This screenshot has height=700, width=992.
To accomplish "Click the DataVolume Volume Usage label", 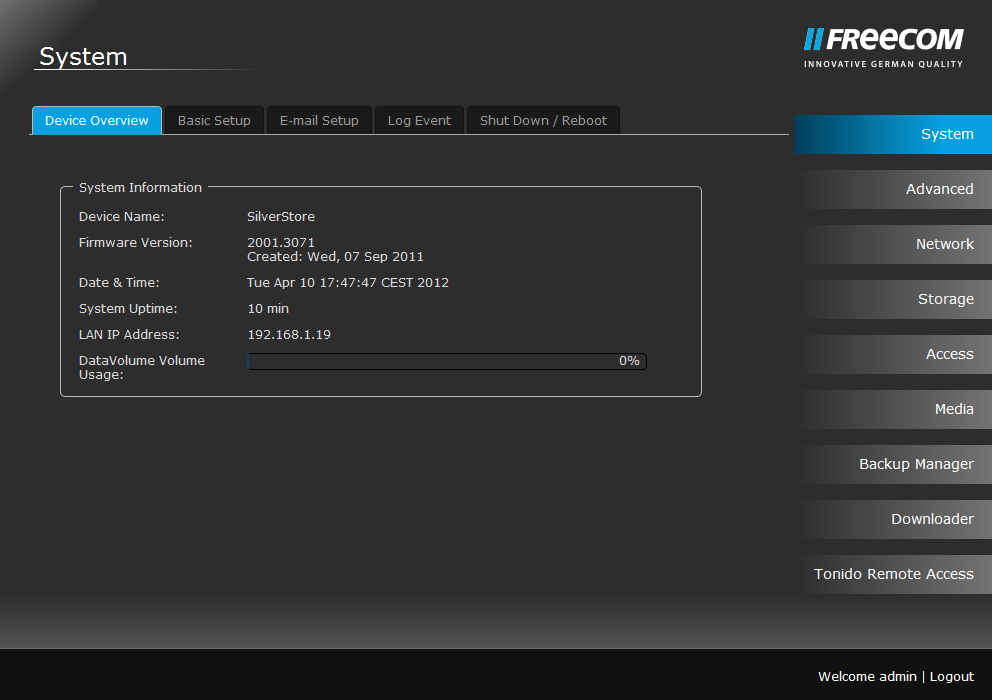I will click(142, 368).
